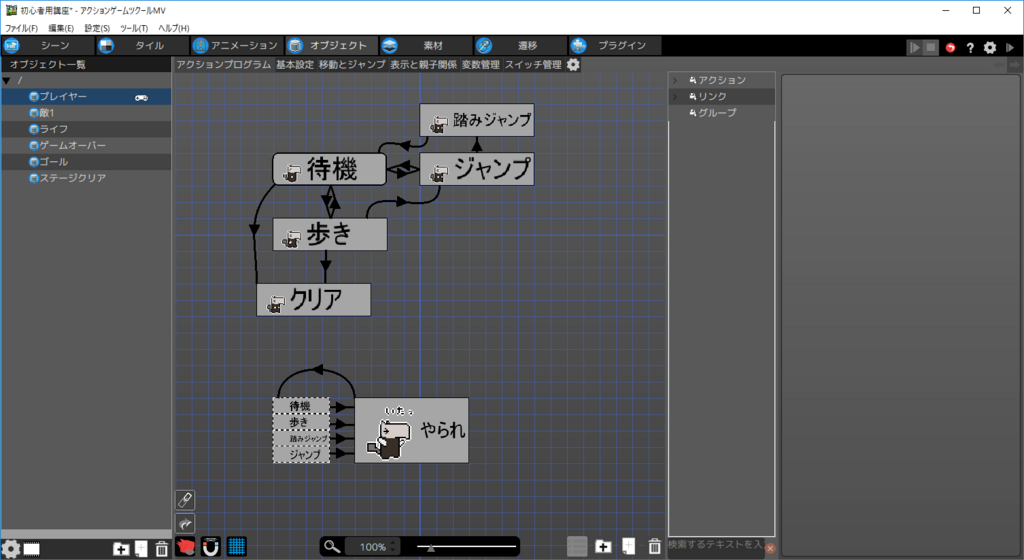Click the red shape icon in bottom canvas toolbar

tap(185, 546)
